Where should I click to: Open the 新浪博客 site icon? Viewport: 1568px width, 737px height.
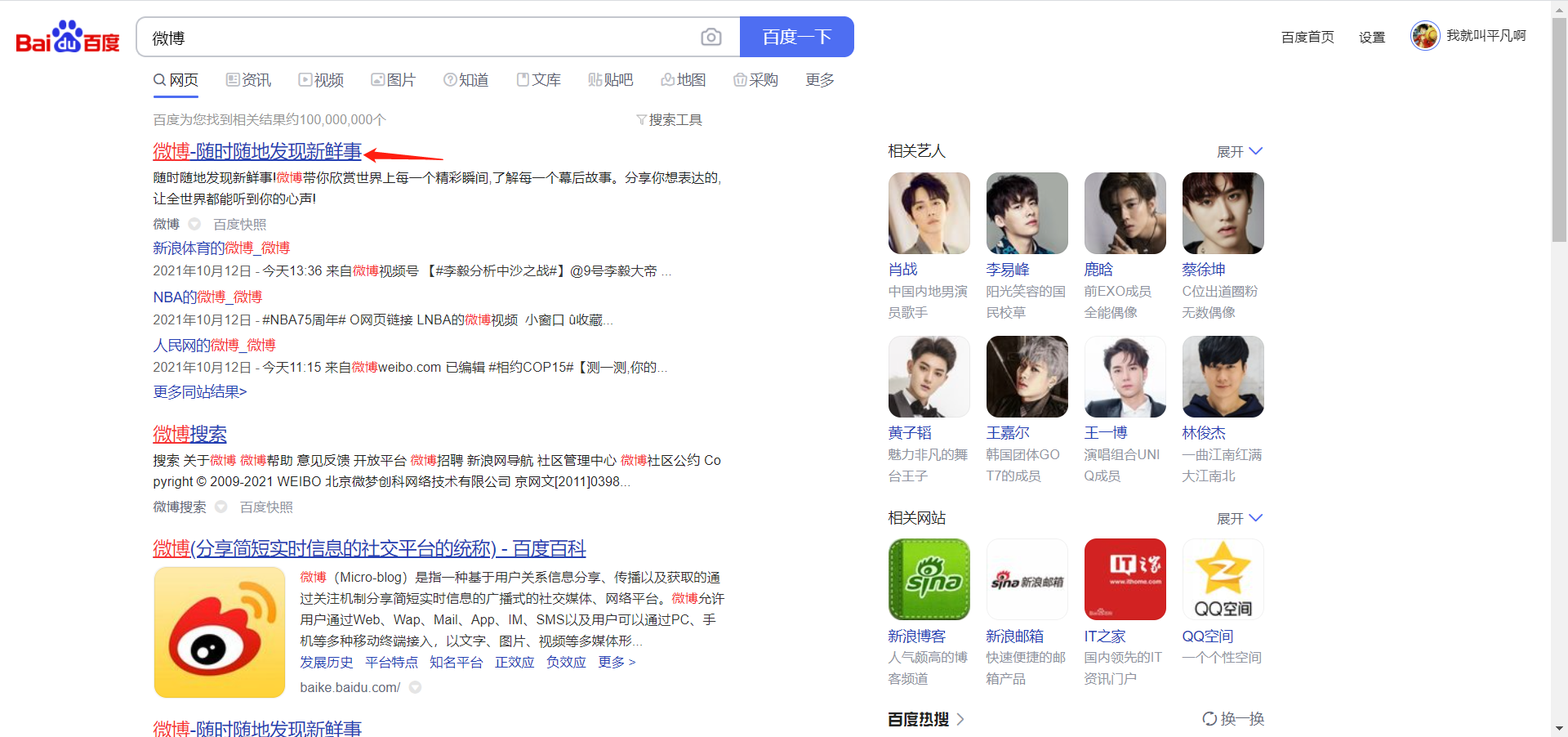click(929, 579)
